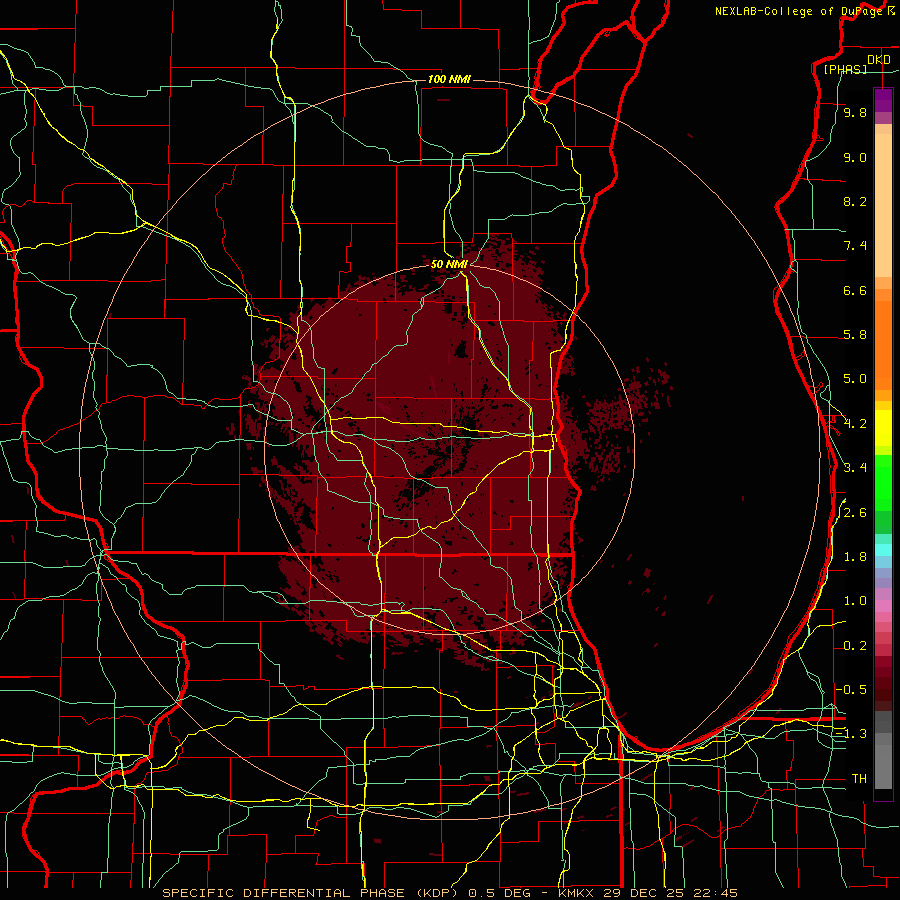Screen dimensions: 900x900
Task: Pick the pink band in color scale
Action: [883, 606]
